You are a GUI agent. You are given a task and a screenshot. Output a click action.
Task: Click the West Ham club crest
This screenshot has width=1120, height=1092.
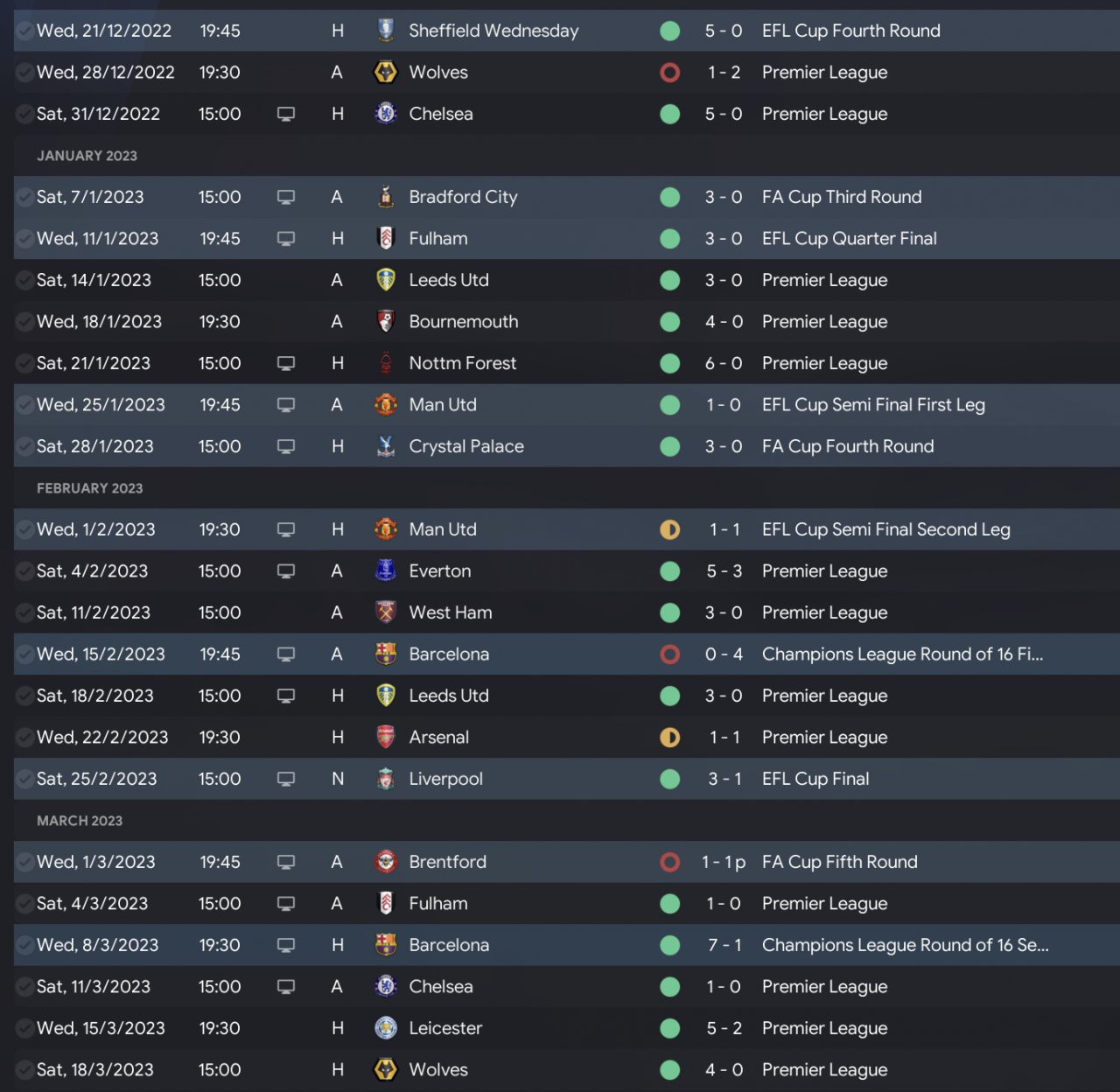pyautogui.click(x=385, y=612)
